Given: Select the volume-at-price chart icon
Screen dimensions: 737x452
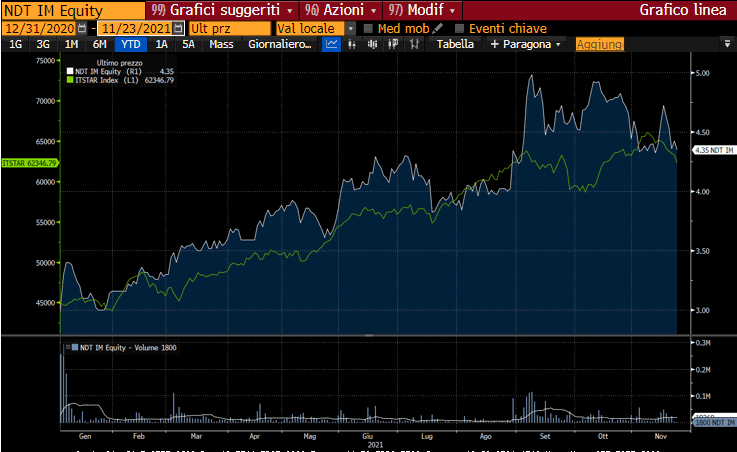Looking at the screenshot, I should tap(393, 44).
